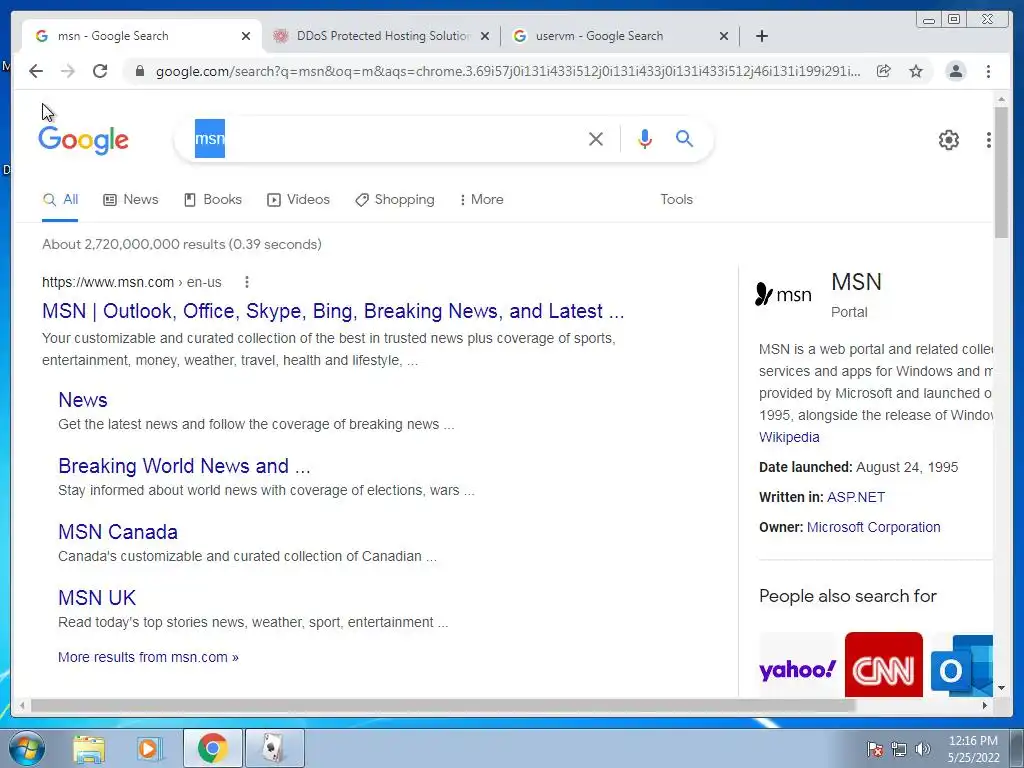Go back to the previous page
The image size is (1024, 768).
tap(36, 71)
